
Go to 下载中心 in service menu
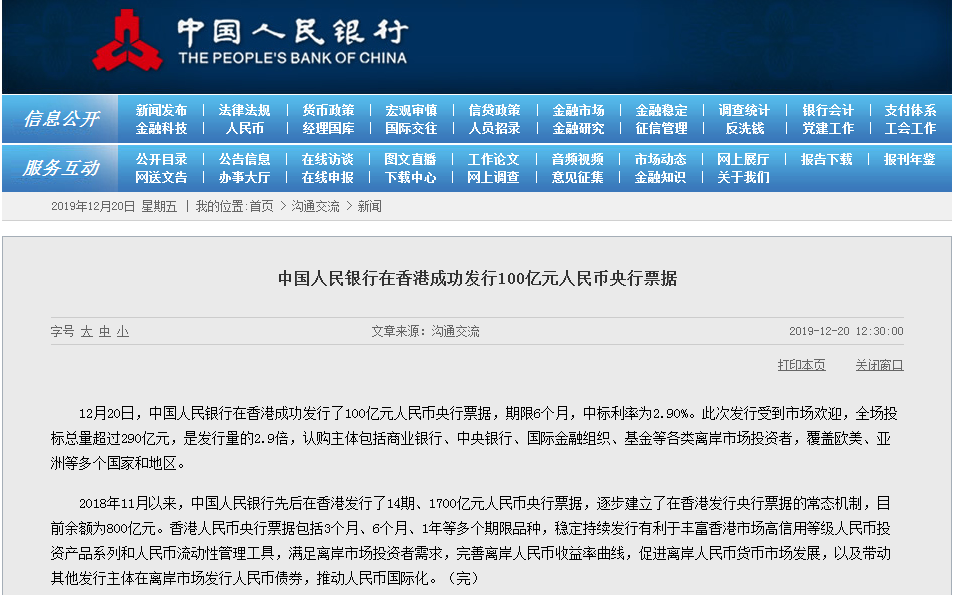tap(410, 177)
